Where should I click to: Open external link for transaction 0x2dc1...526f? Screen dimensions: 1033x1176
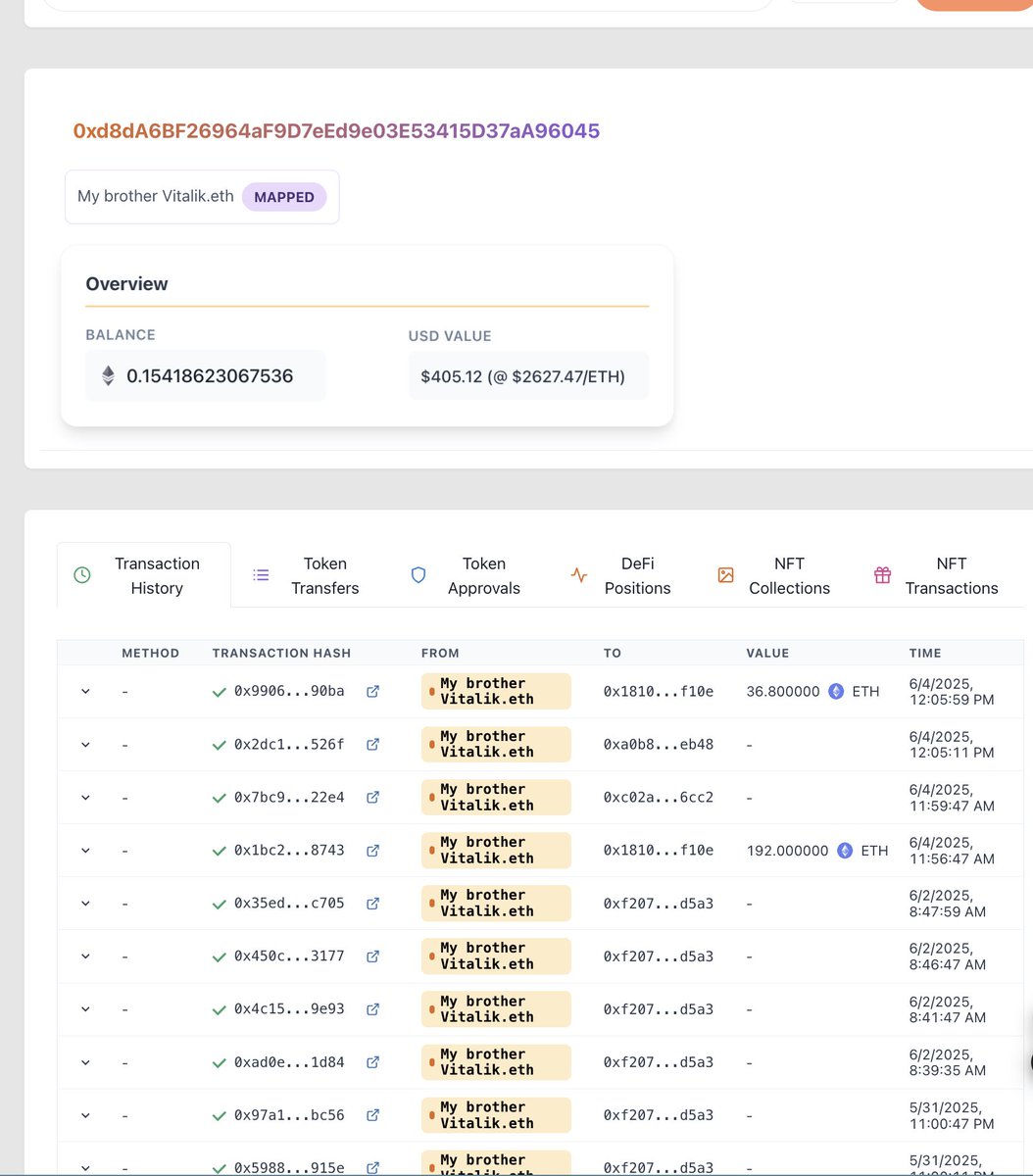tap(372, 745)
